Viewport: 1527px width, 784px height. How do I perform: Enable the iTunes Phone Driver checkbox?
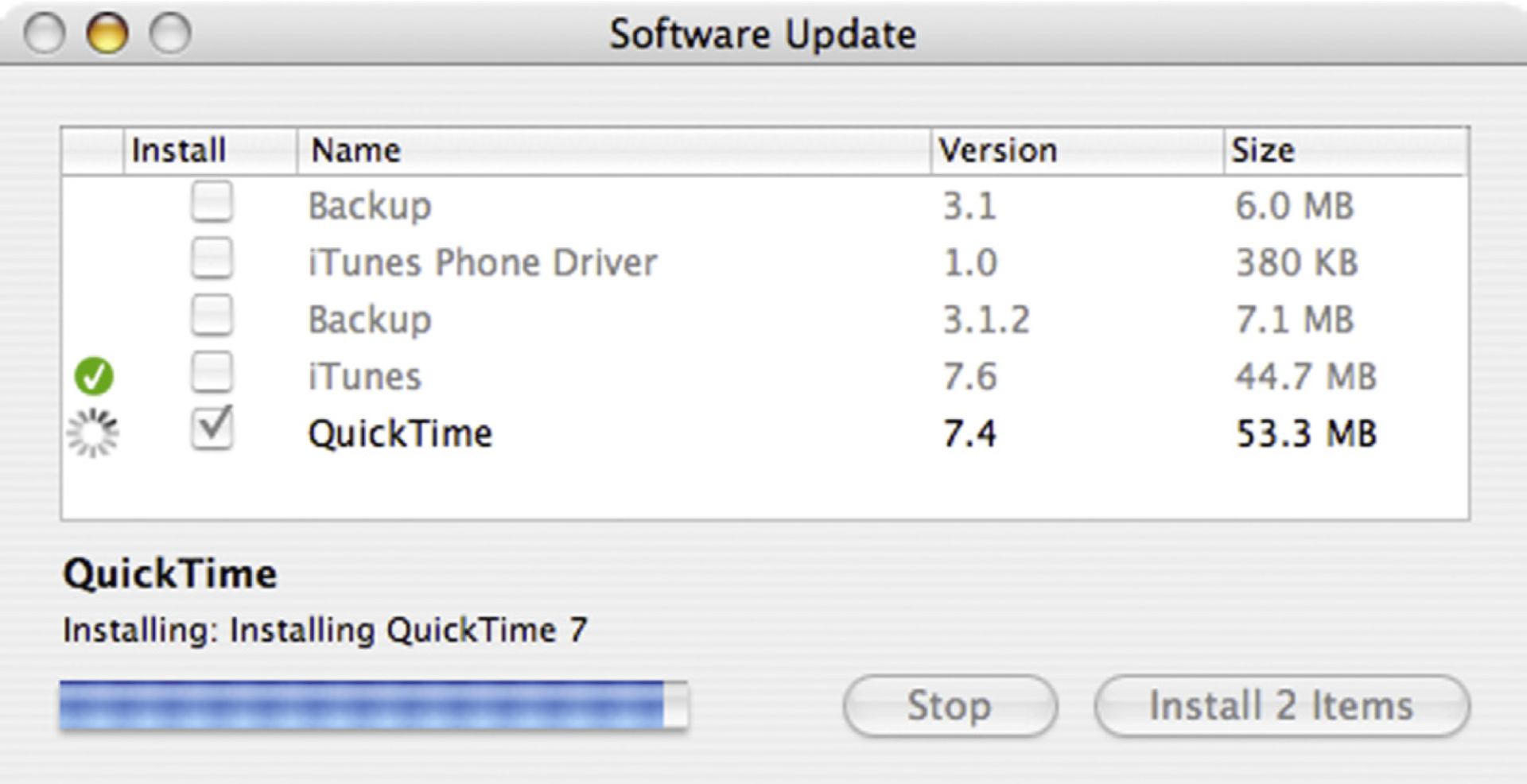[x=212, y=258]
